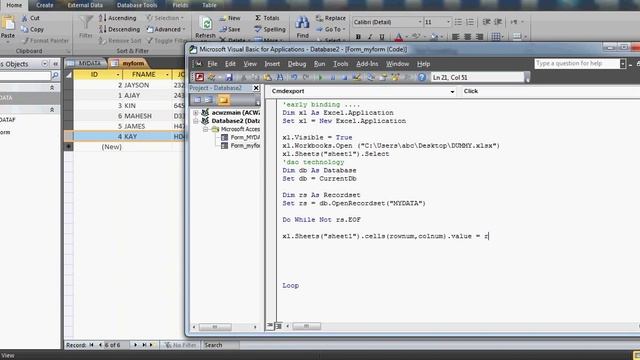Sort Descending in Access ribbon
This screenshot has height=360, width=640.
[119, 29]
